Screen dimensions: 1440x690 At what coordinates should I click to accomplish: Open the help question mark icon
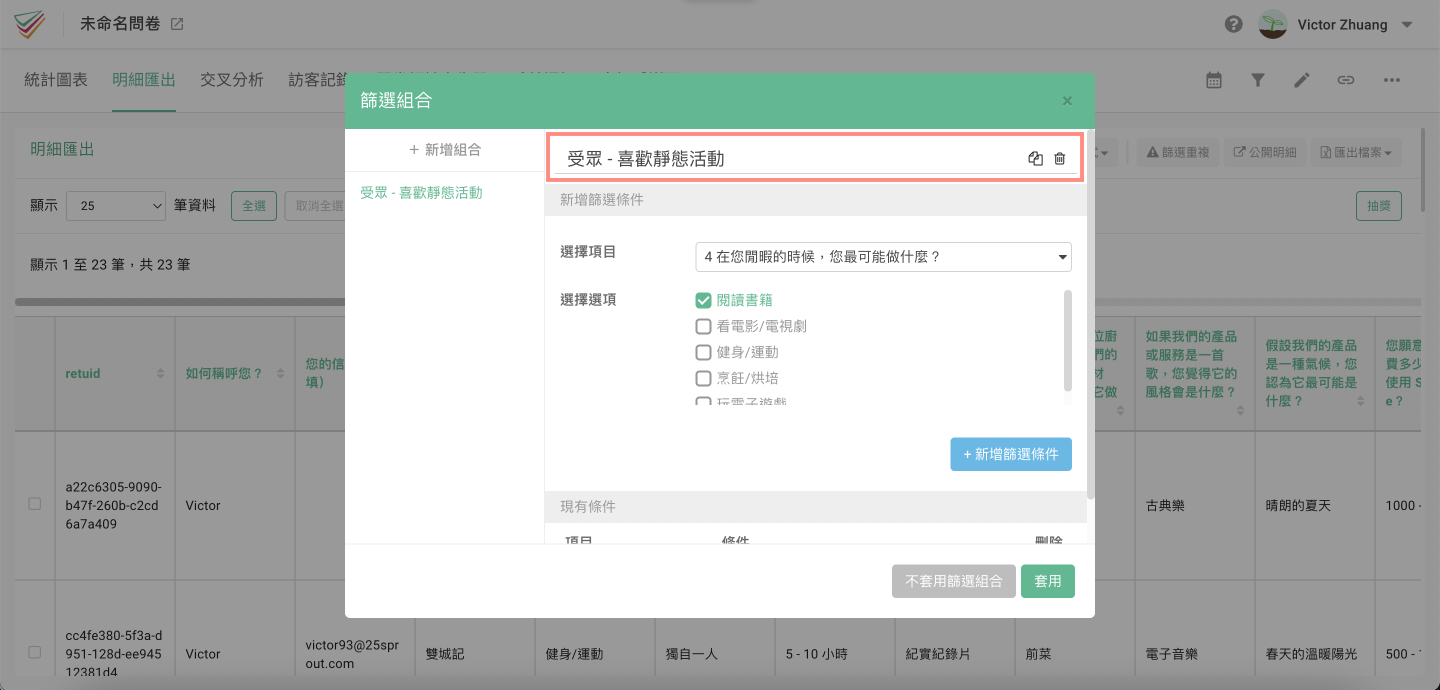(1234, 24)
